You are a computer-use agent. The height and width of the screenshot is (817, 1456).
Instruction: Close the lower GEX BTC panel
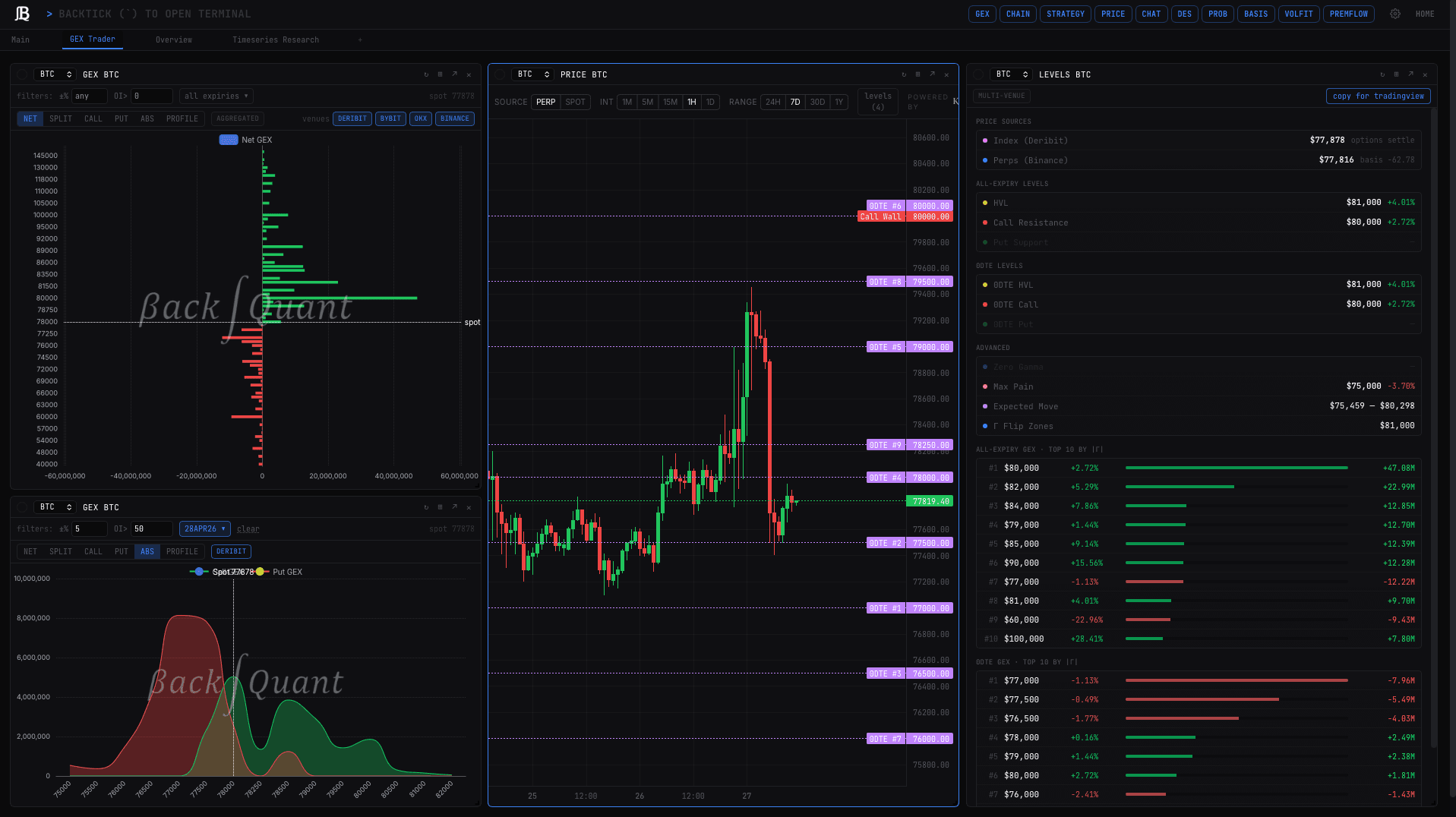(469, 507)
